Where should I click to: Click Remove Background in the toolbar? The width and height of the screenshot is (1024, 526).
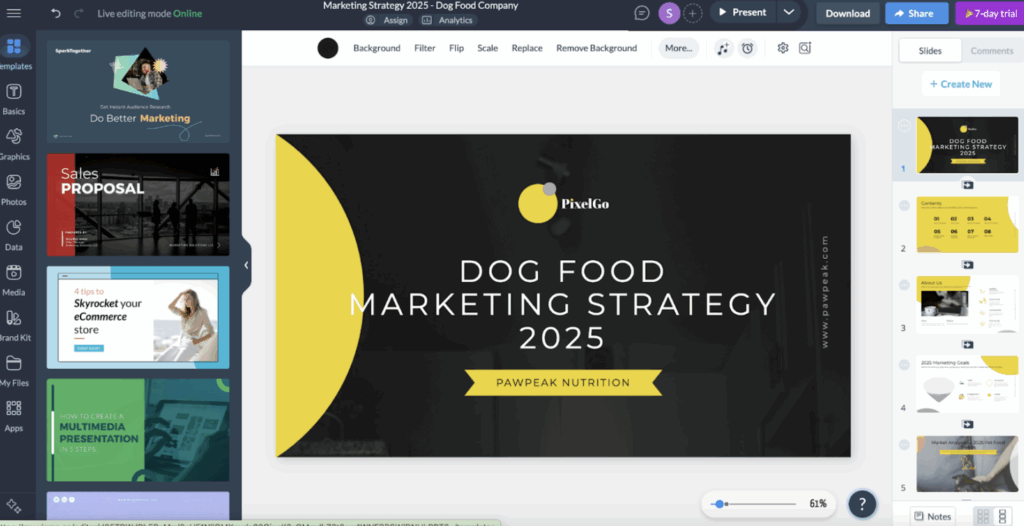596,48
